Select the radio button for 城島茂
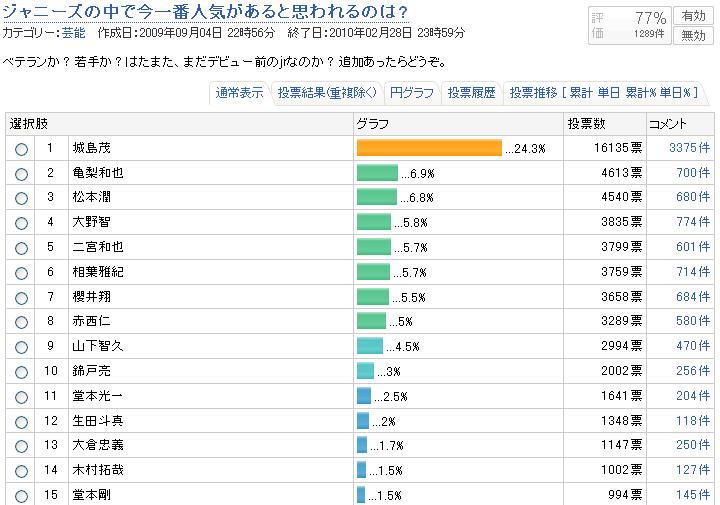The image size is (720, 505). point(22,149)
